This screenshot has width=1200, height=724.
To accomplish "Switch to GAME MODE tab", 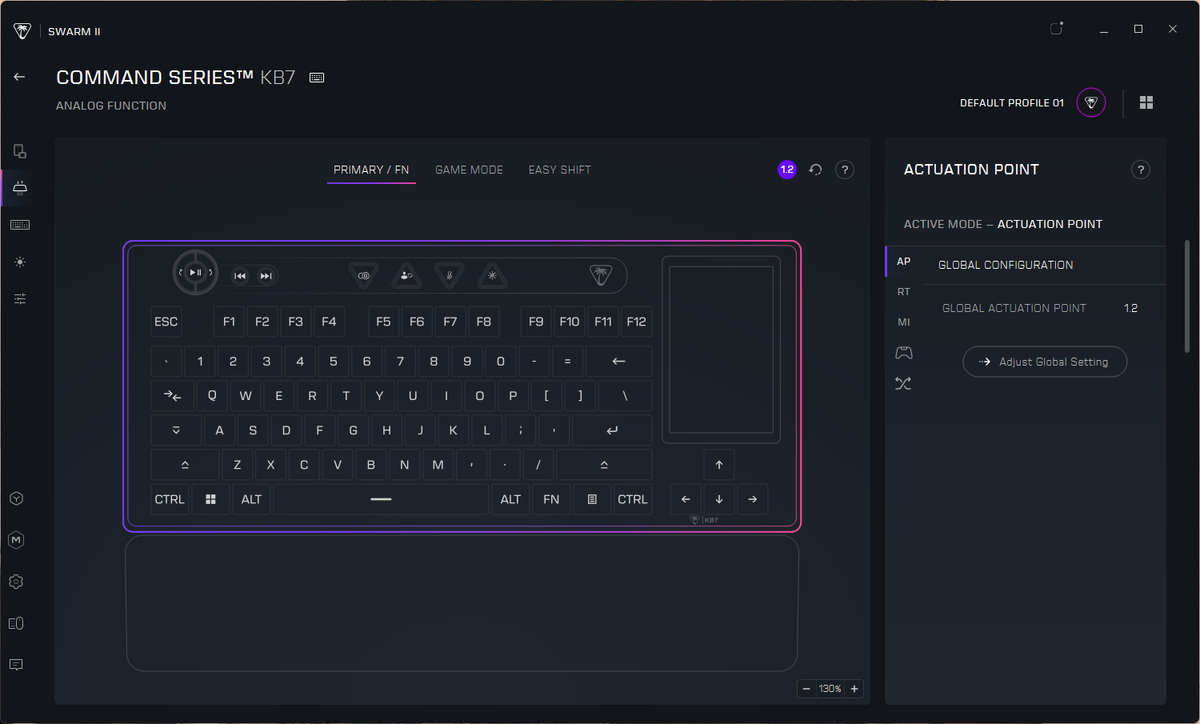I will click(x=469, y=170).
